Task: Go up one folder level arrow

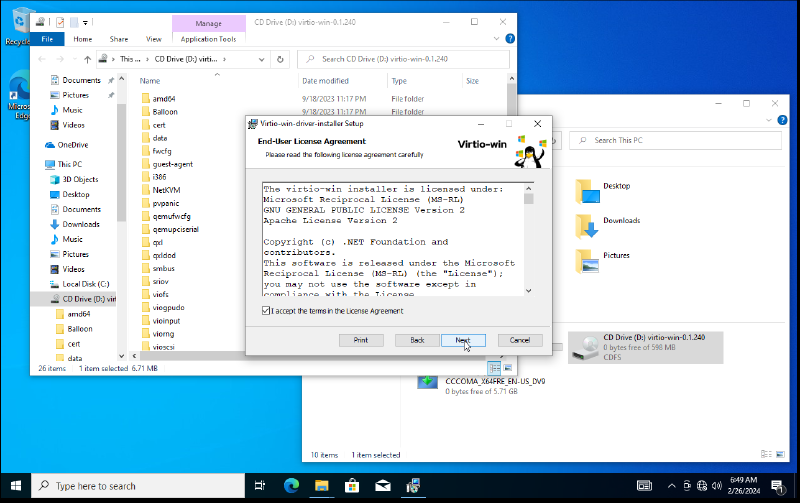Action: [87, 60]
